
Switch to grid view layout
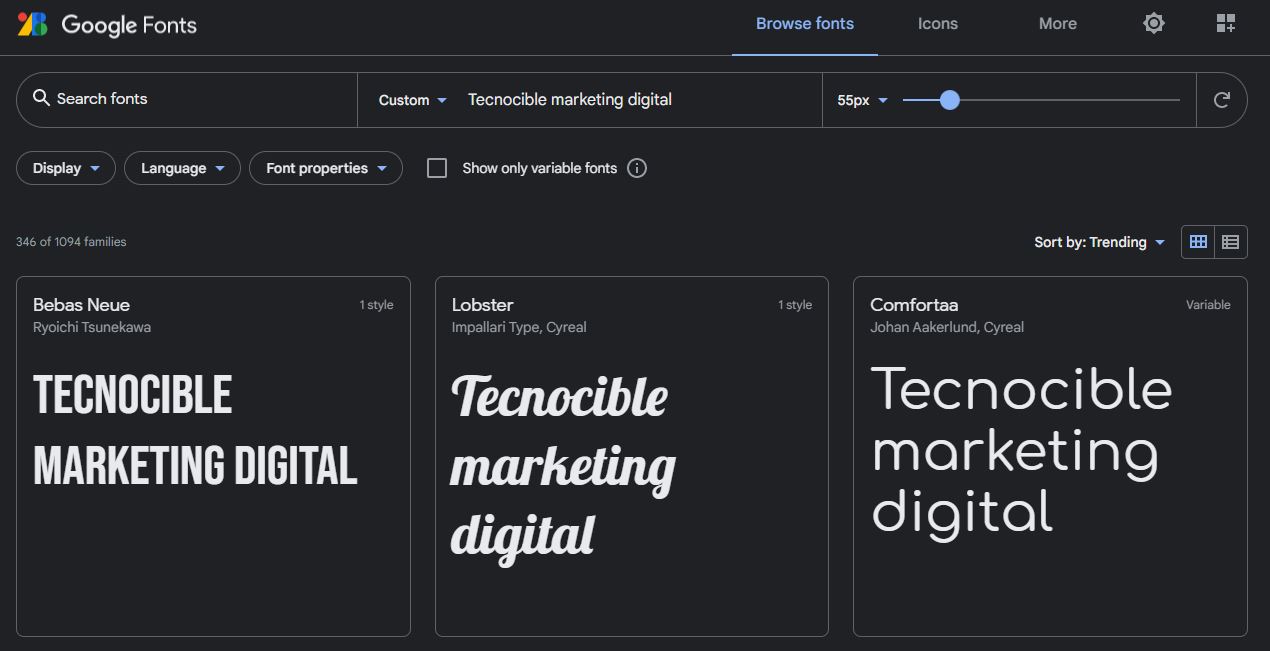pos(1198,242)
